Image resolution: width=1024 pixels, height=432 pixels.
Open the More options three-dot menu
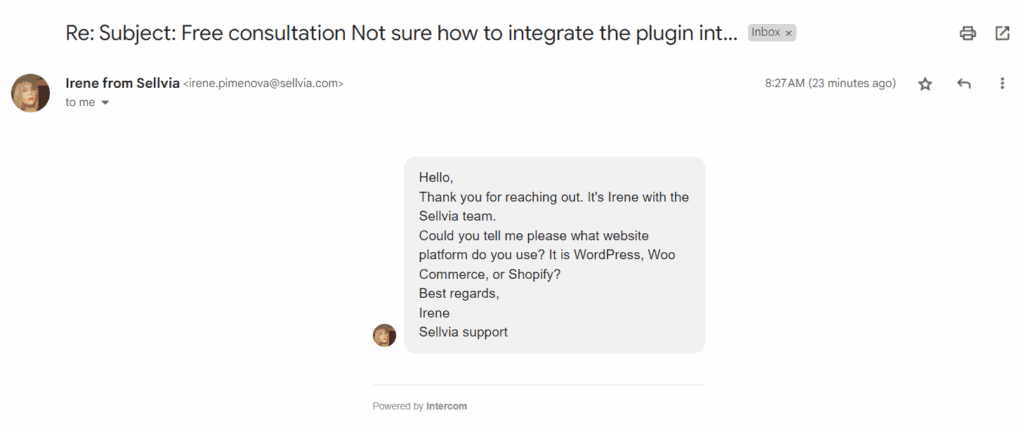coord(1002,84)
